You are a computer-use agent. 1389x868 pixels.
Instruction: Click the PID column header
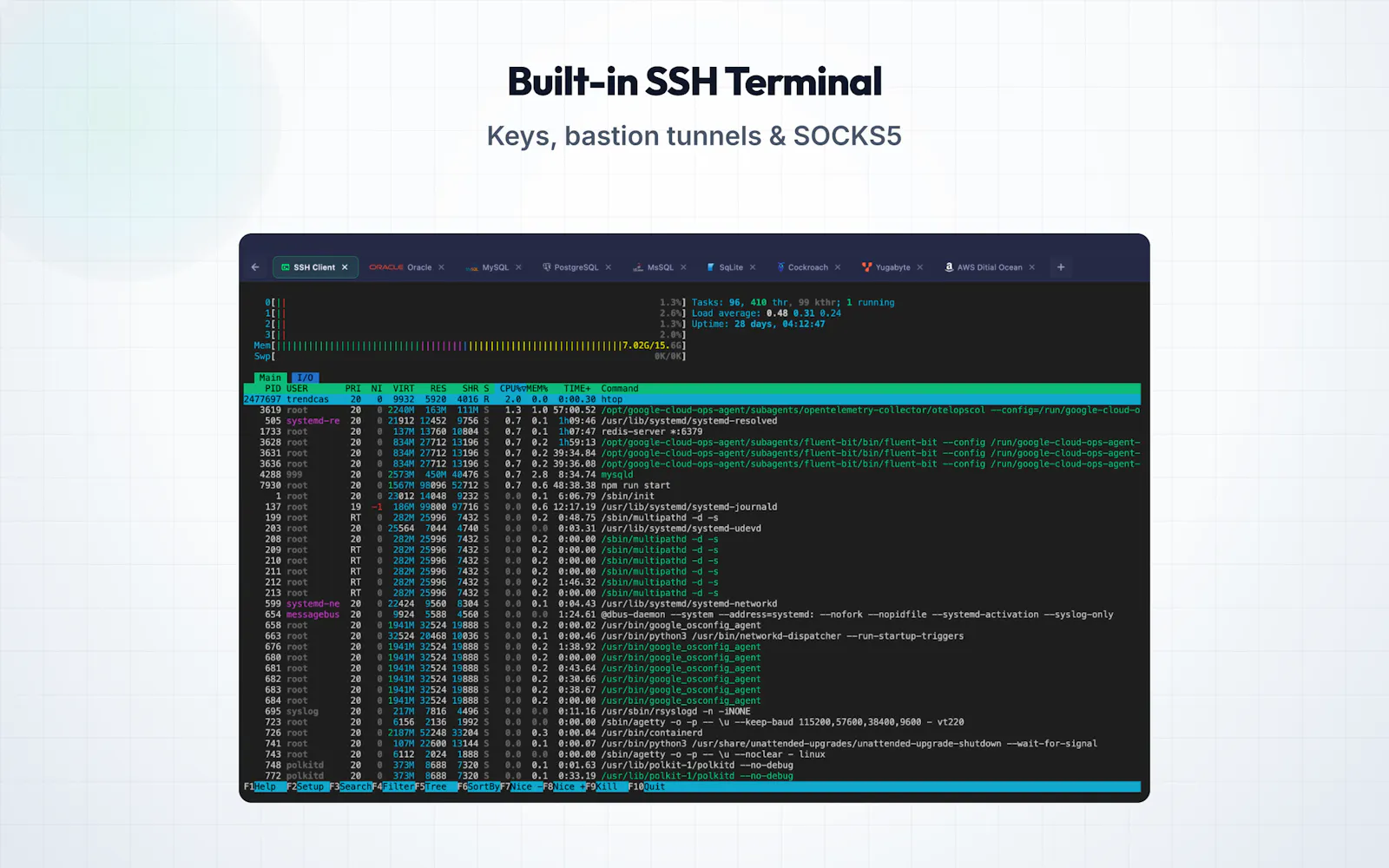point(273,389)
